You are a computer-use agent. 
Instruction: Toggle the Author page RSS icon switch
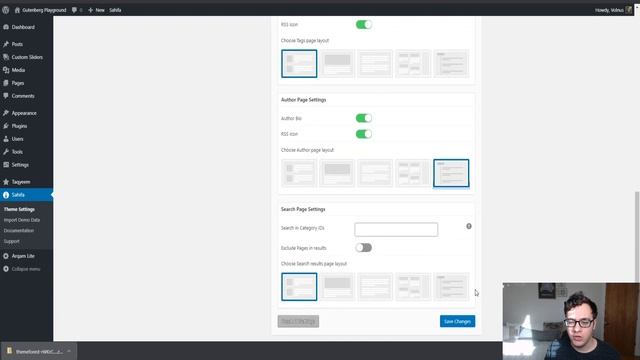pyautogui.click(x=364, y=134)
